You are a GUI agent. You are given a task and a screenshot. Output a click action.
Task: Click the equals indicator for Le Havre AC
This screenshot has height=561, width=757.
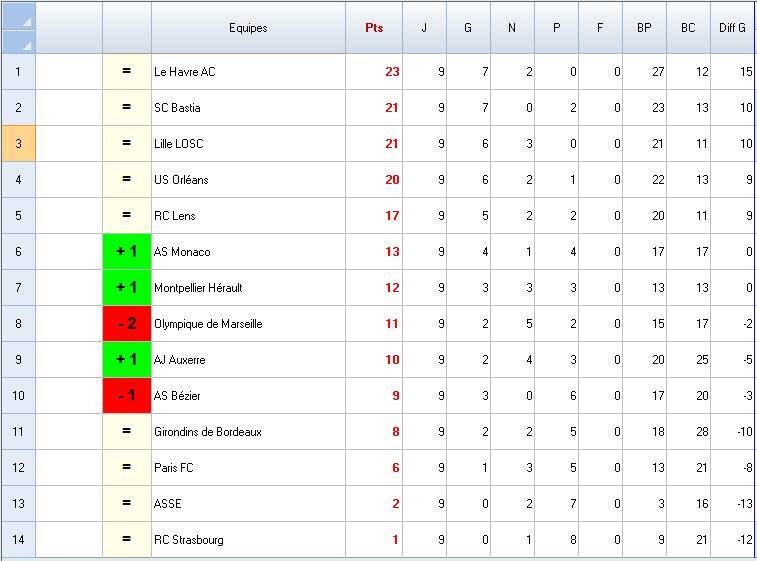(127, 72)
